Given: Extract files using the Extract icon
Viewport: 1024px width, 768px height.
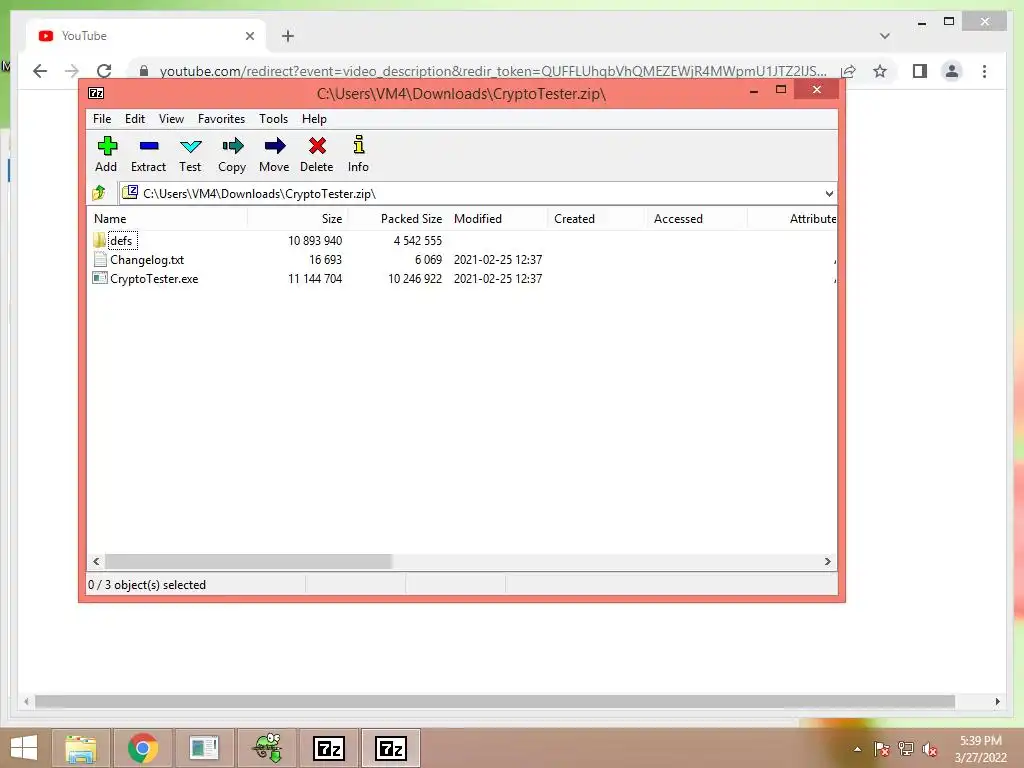Looking at the screenshot, I should click(x=148, y=146).
